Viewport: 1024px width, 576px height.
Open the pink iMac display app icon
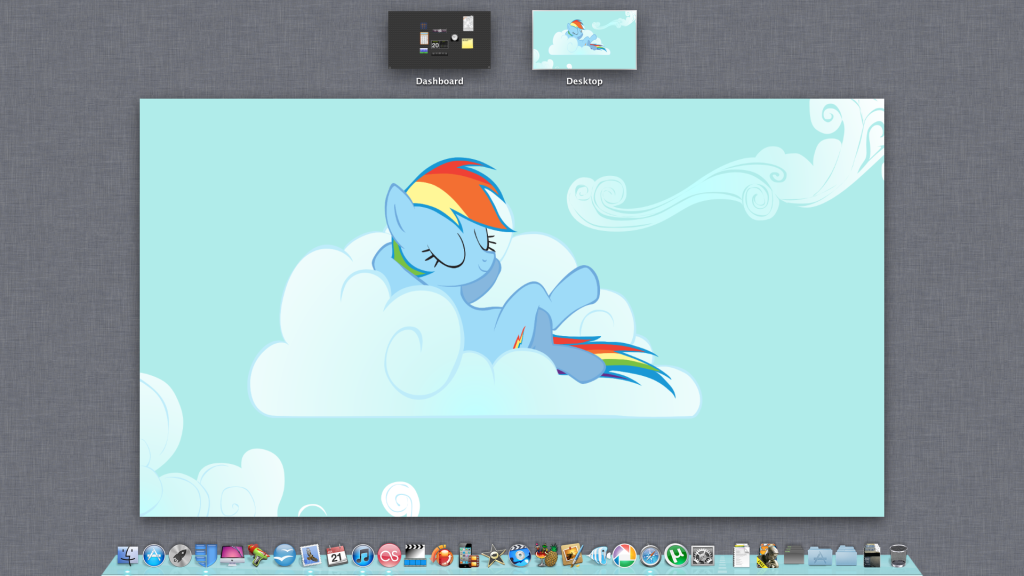tap(232, 556)
